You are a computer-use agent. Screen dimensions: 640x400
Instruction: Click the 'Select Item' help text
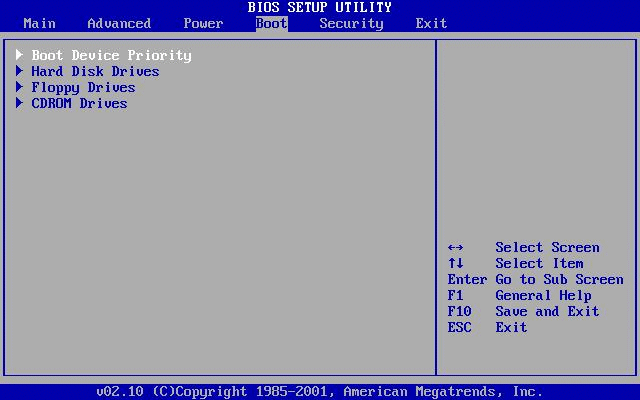(x=539, y=263)
